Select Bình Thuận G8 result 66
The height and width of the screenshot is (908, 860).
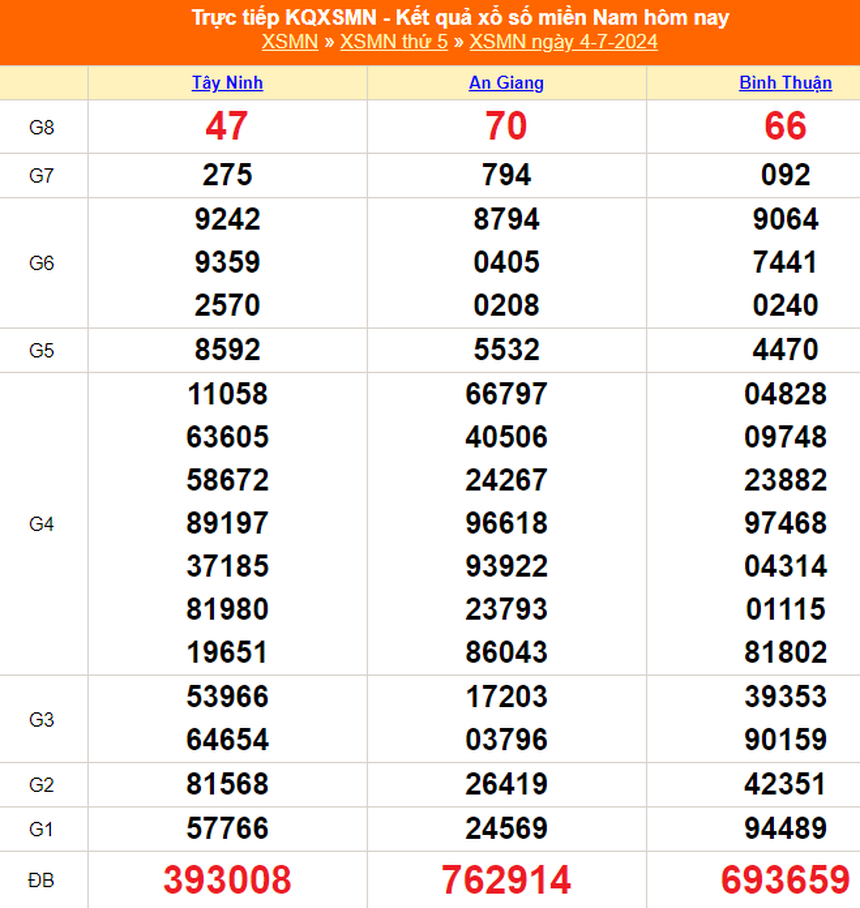pyautogui.click(x=785, y=127)
